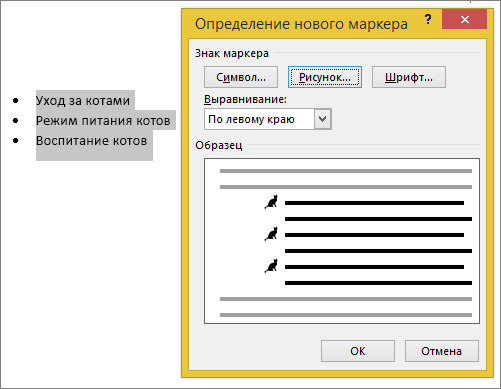Open dialog help question mark

[x=428, y=19]
